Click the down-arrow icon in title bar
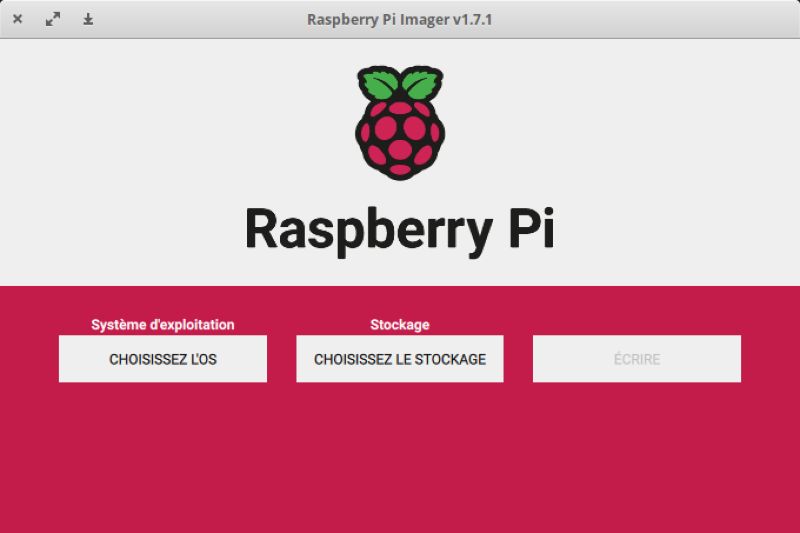The width and height of the screenshot is (800, 533). [x=88, y=19]
